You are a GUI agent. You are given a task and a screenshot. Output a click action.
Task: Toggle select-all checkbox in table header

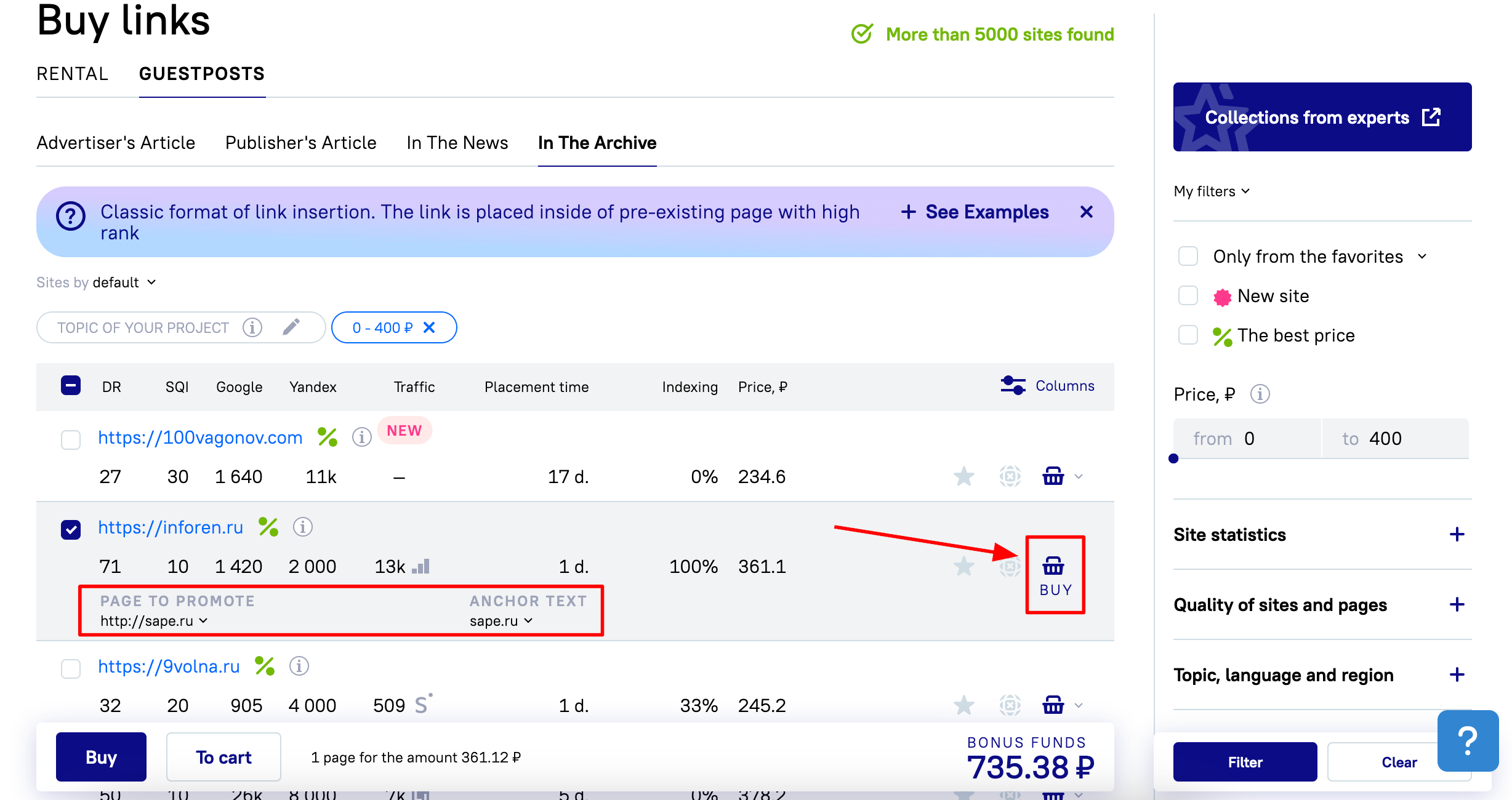[x=71, y=386]
